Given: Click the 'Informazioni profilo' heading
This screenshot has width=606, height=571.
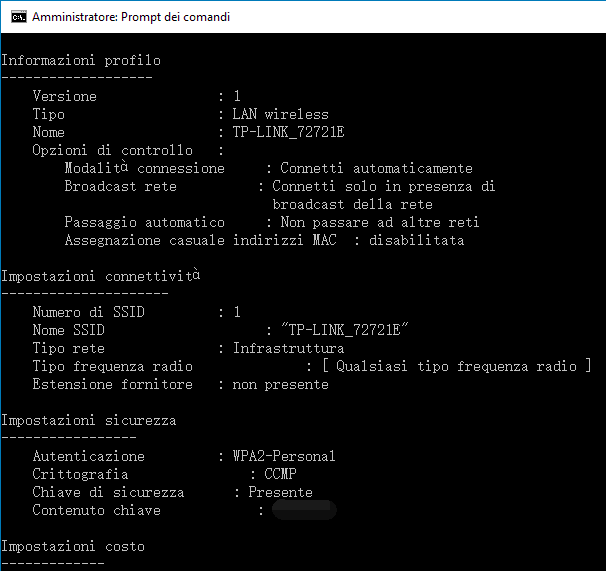Looking at the screenshot, I should [81, 60].
